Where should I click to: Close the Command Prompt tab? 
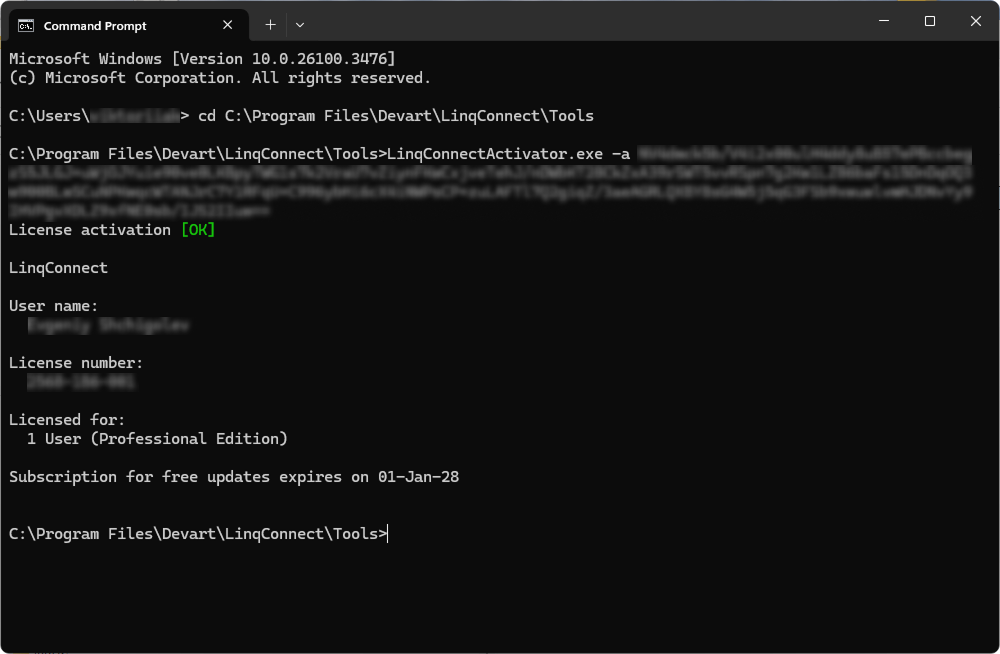(227, 24)
